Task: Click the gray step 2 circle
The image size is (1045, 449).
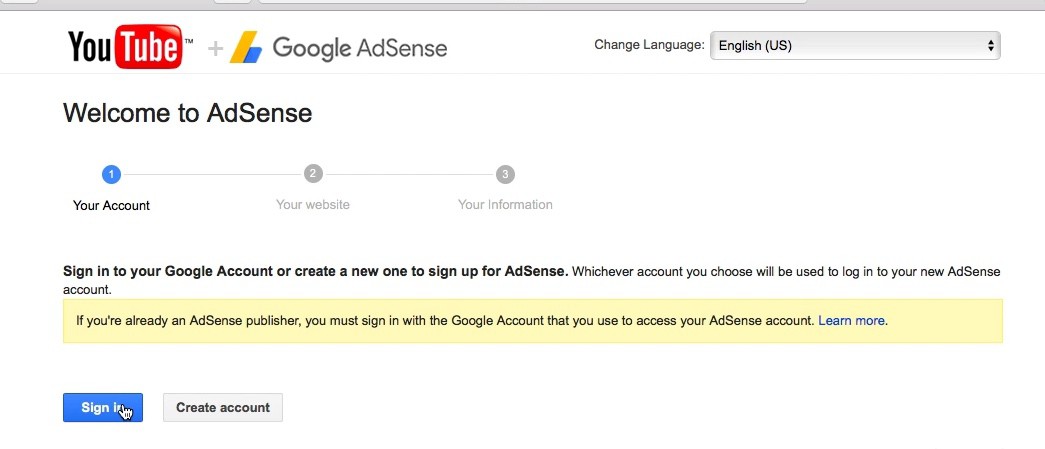Action: click(313, 174)
